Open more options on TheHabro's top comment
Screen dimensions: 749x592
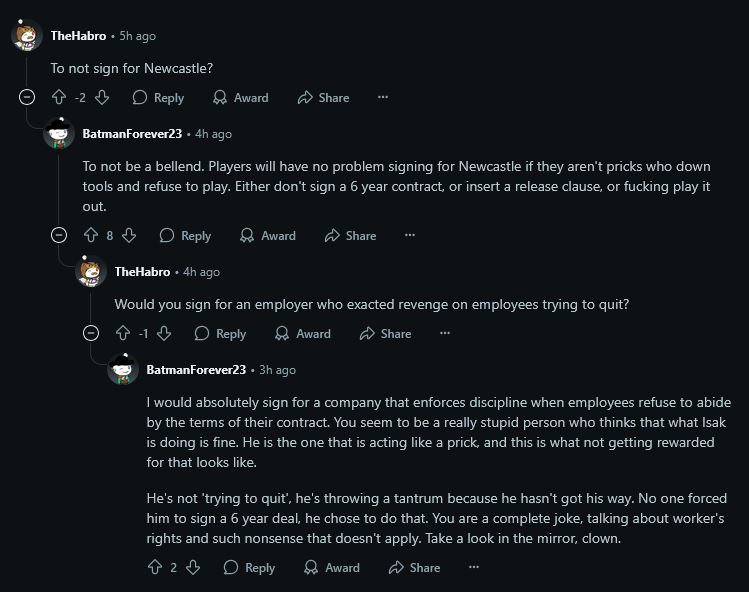(x=383, y=98)
